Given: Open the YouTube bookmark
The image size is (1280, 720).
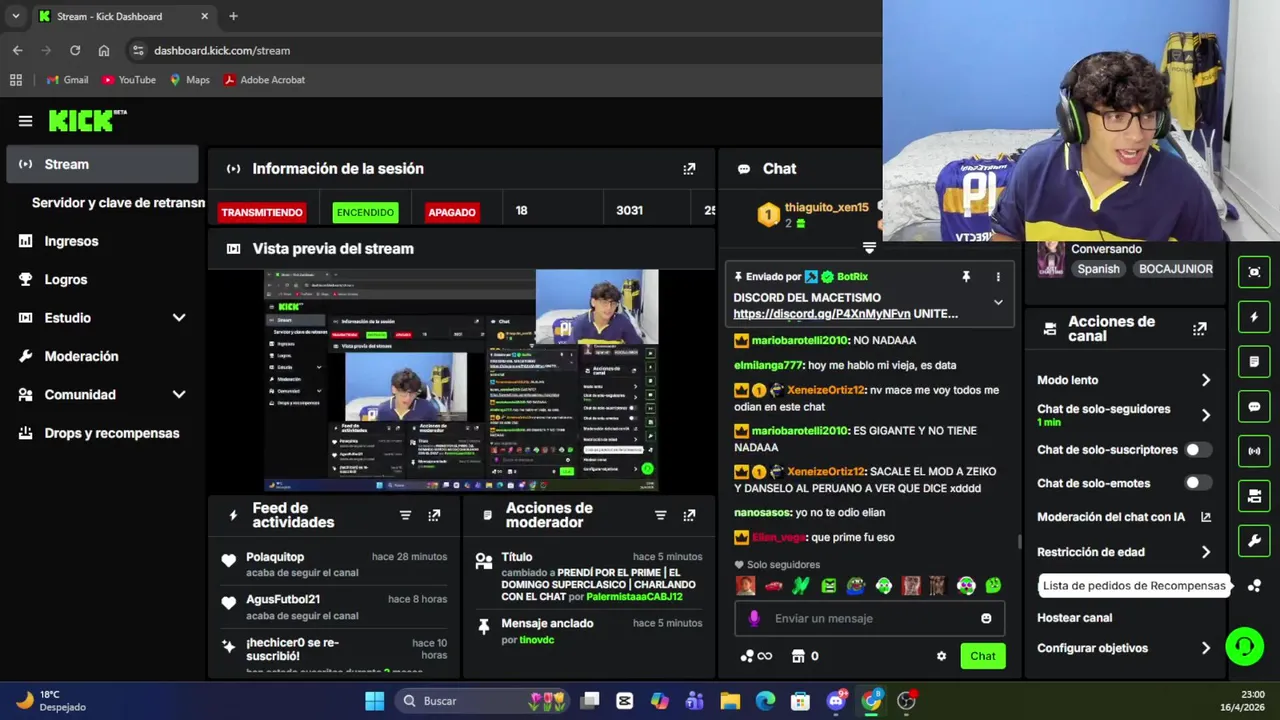Looking at the screenshot, I should click(128, 80).
